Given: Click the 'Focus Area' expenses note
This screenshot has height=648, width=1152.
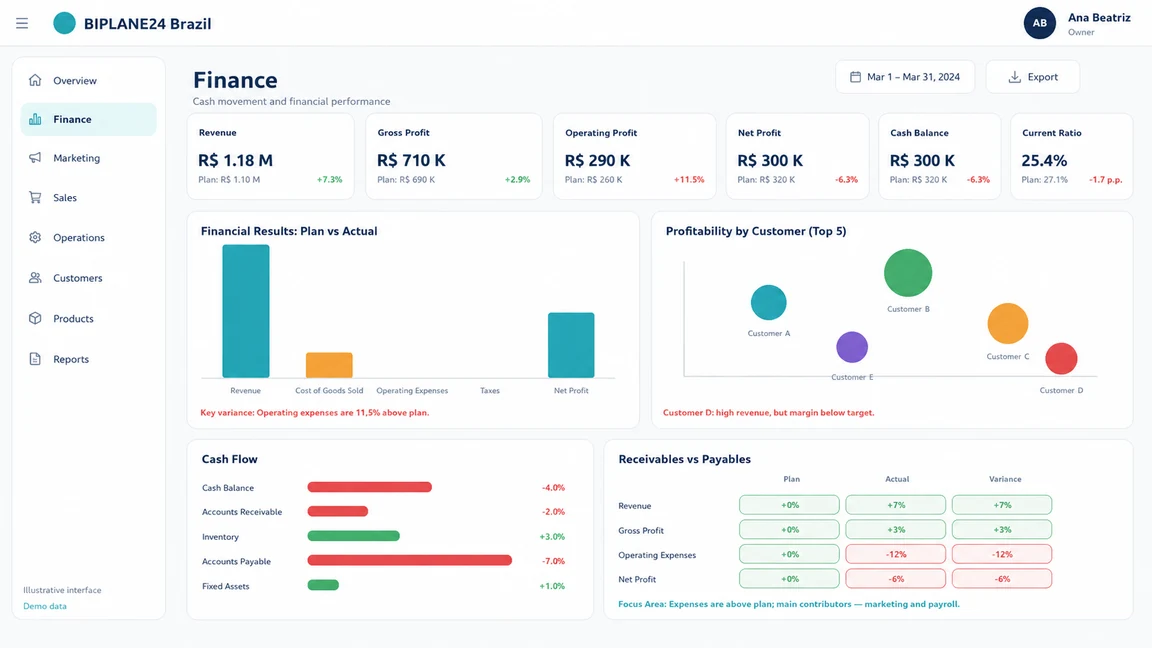Looking at the screenshot, I should 789,605.
